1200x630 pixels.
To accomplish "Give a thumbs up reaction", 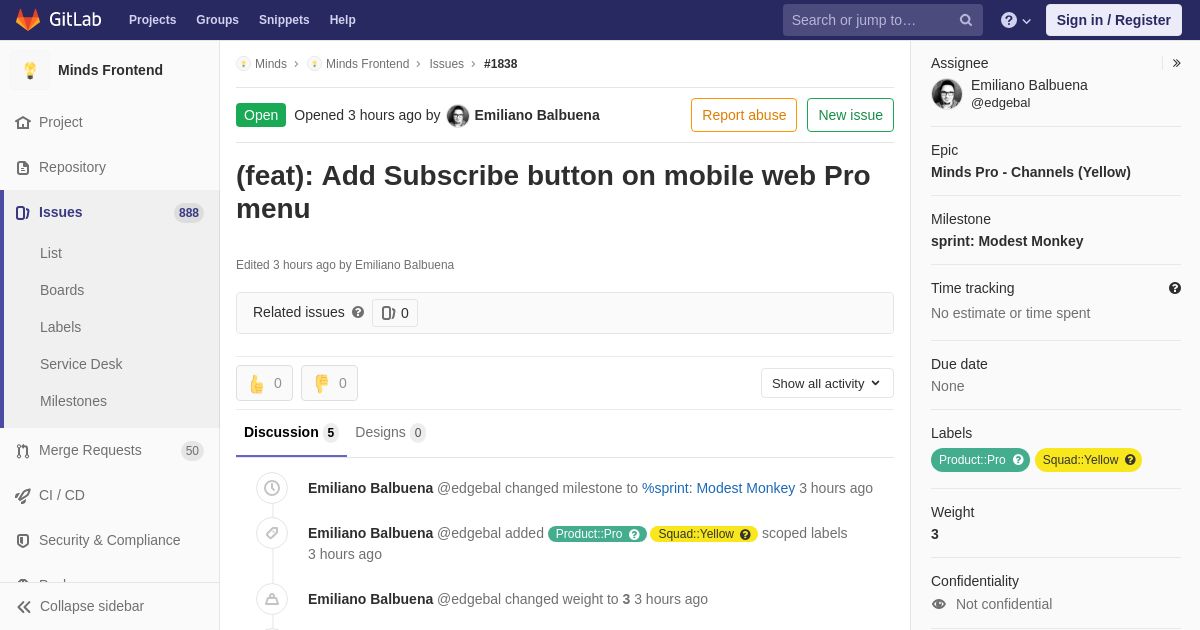I will [x=265, y=383].
